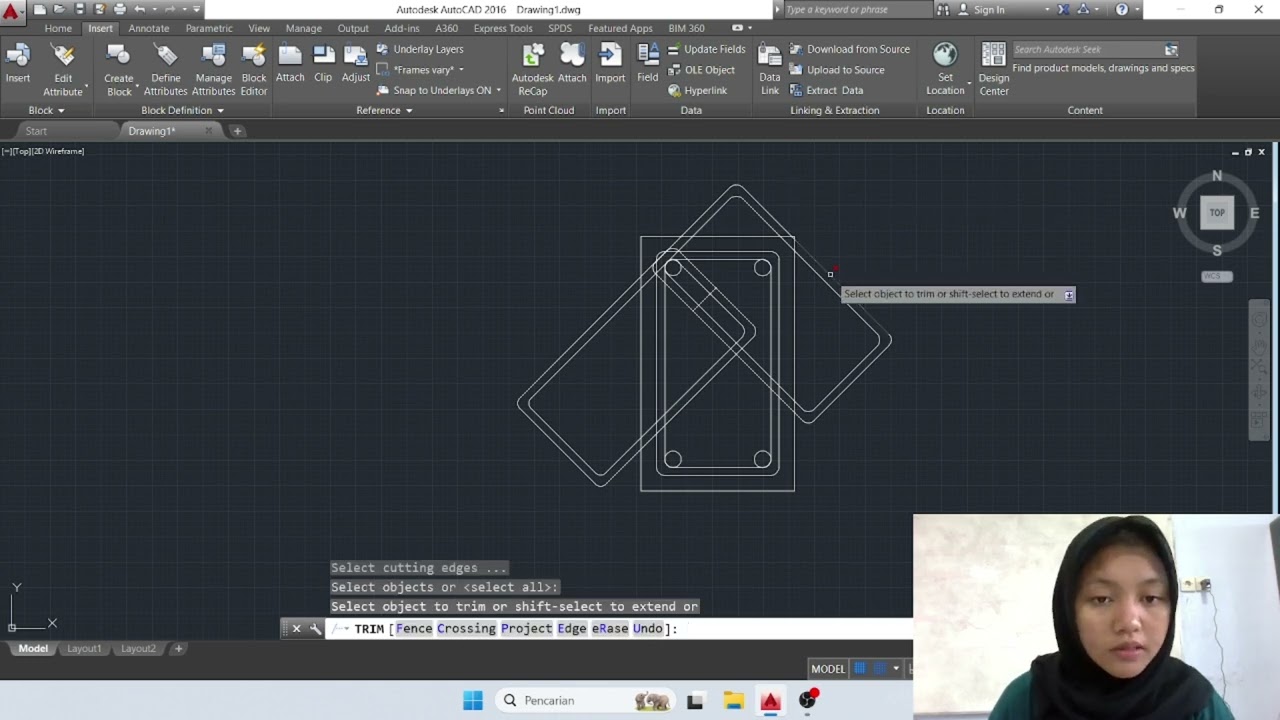Click the TOP face of the ViewCube

click(1217, 212)
